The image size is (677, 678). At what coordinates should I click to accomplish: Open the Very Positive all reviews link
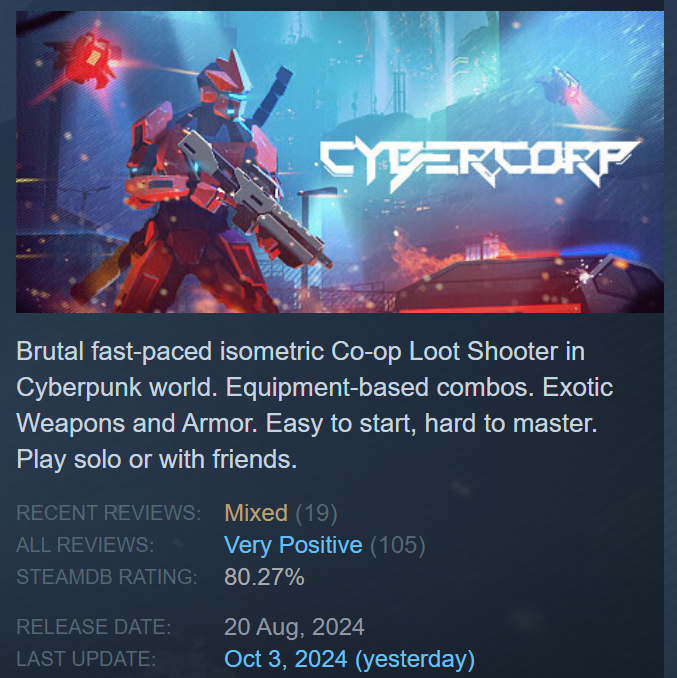click(293, 545)
